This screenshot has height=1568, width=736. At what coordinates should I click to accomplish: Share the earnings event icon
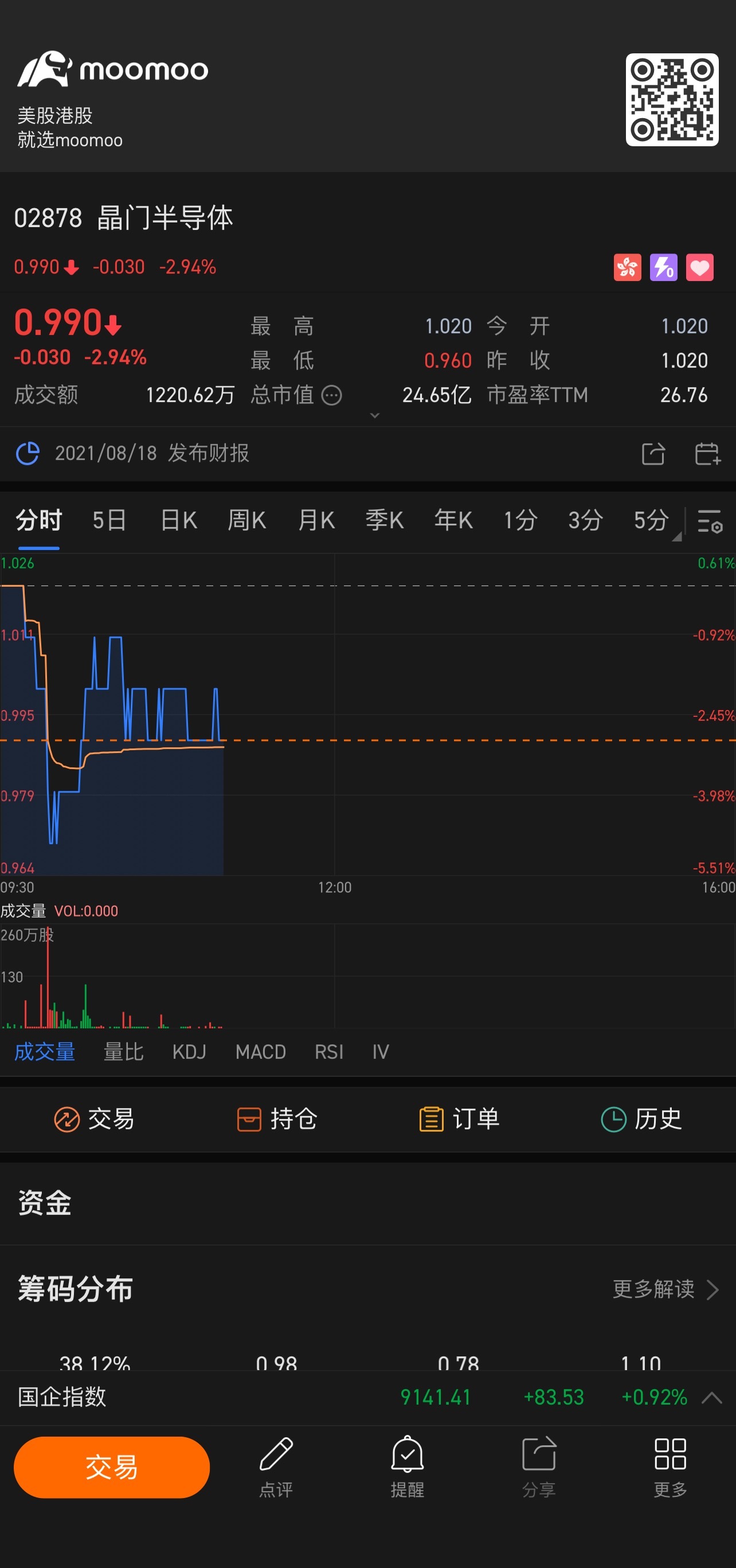click(x=653, y=454)
